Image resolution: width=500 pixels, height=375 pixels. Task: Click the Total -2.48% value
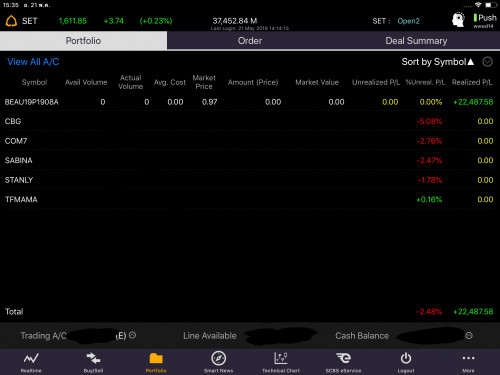tap(429, 312)
